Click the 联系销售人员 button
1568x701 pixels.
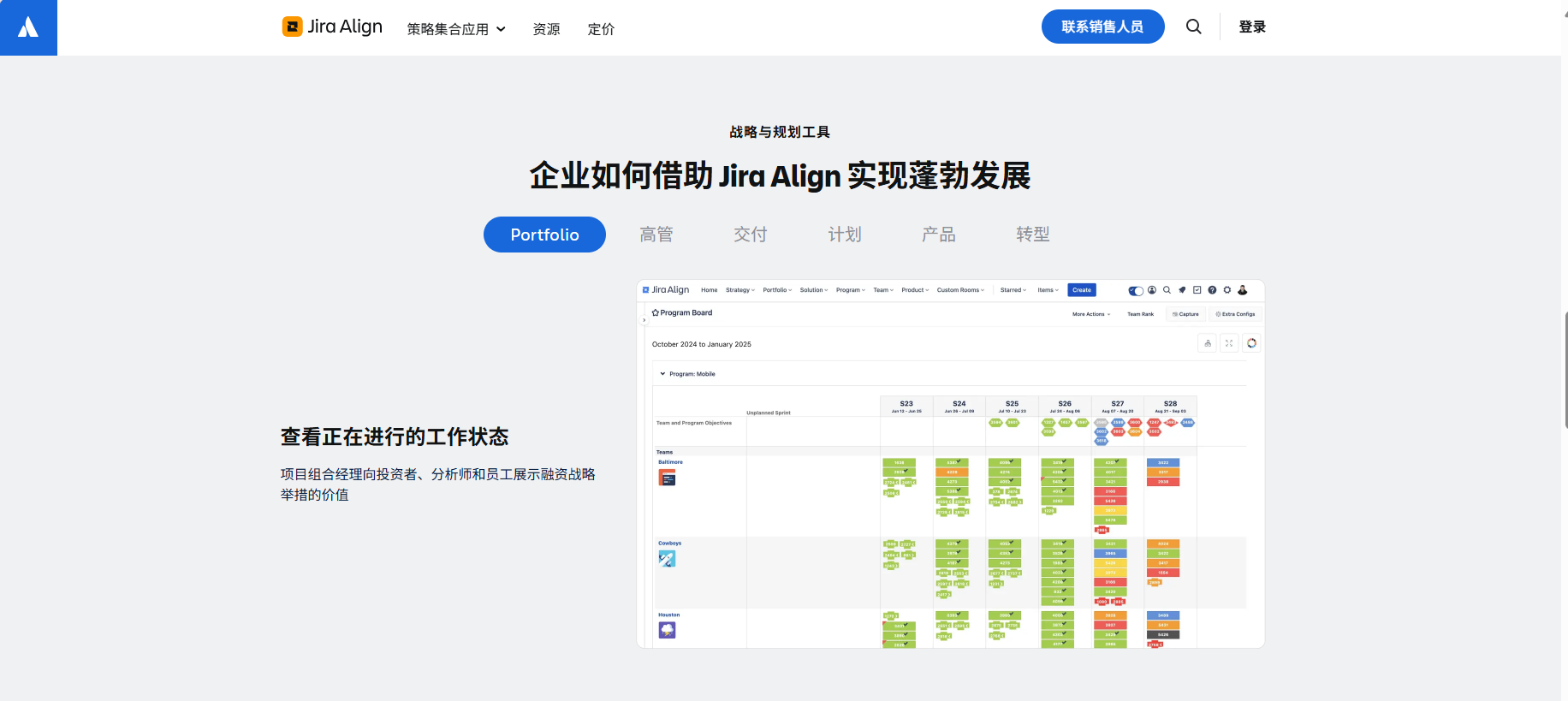point(1102,27)
